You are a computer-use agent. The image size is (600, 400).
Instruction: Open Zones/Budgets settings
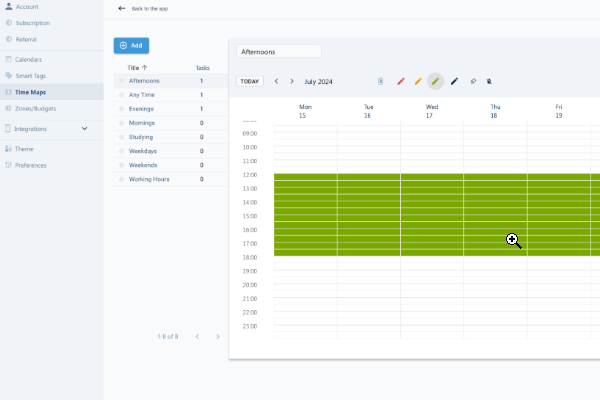click(x=36, y=105)
